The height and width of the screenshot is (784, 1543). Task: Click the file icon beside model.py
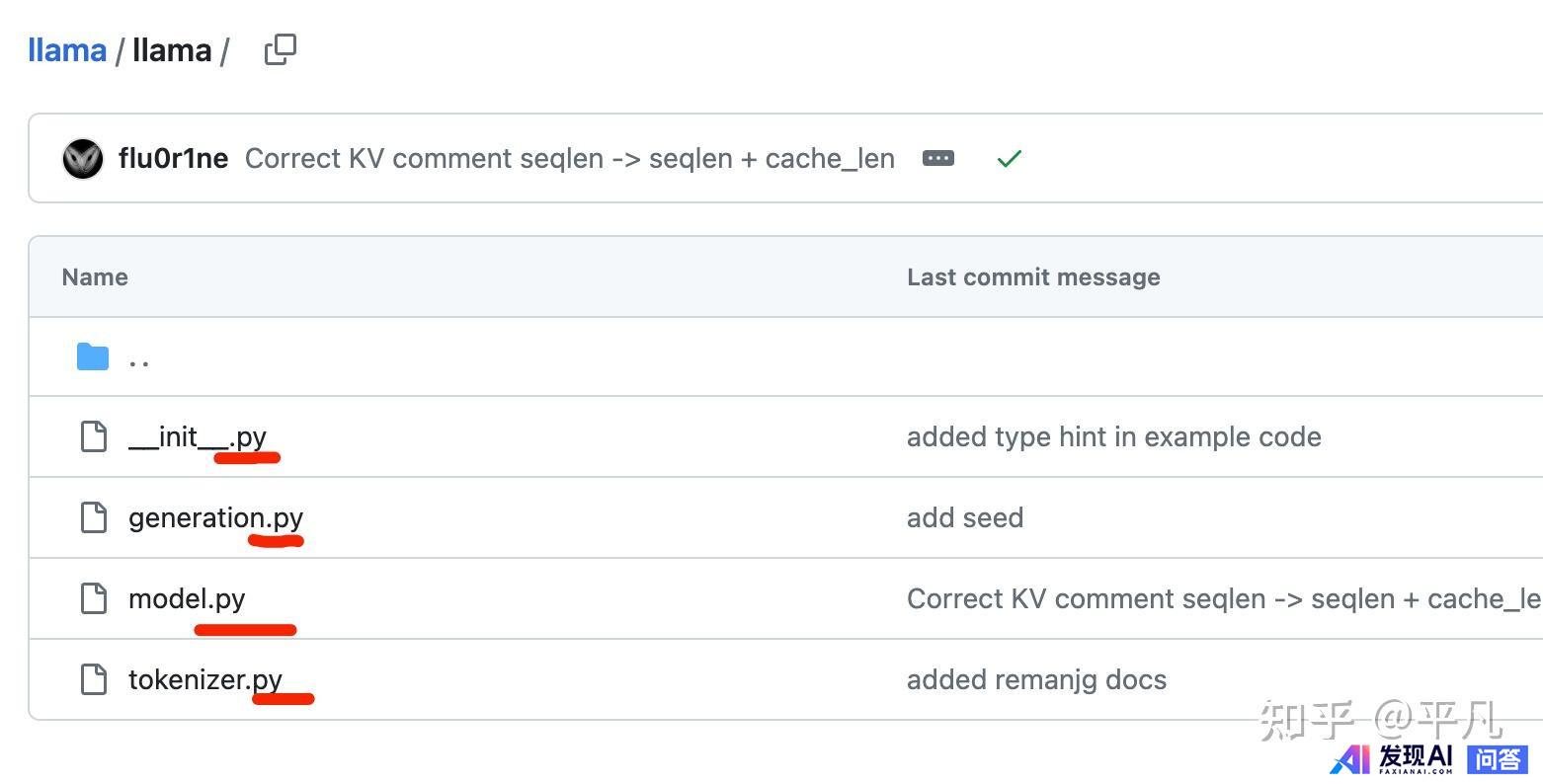[x=94, y=598]
